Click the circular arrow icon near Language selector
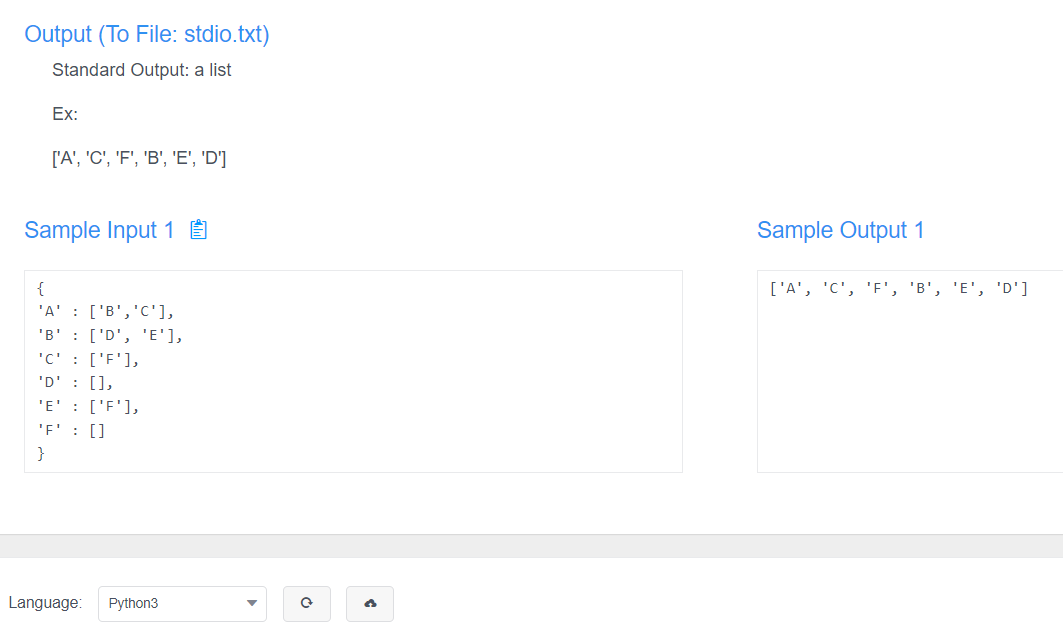 coord(306,603)
